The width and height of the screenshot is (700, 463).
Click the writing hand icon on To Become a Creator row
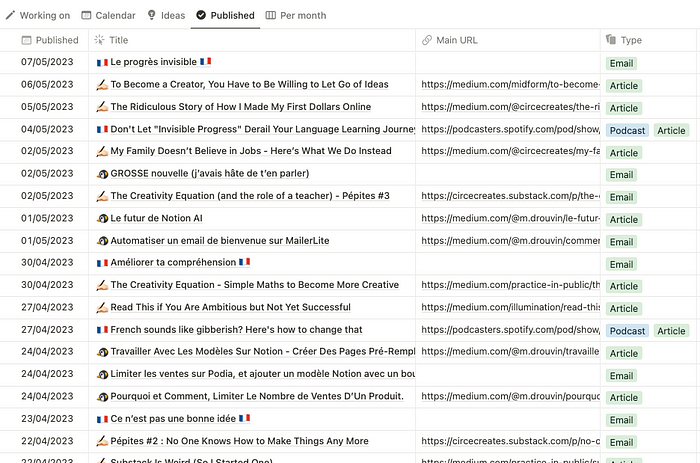pyautogui.click(x=102, y=85)
